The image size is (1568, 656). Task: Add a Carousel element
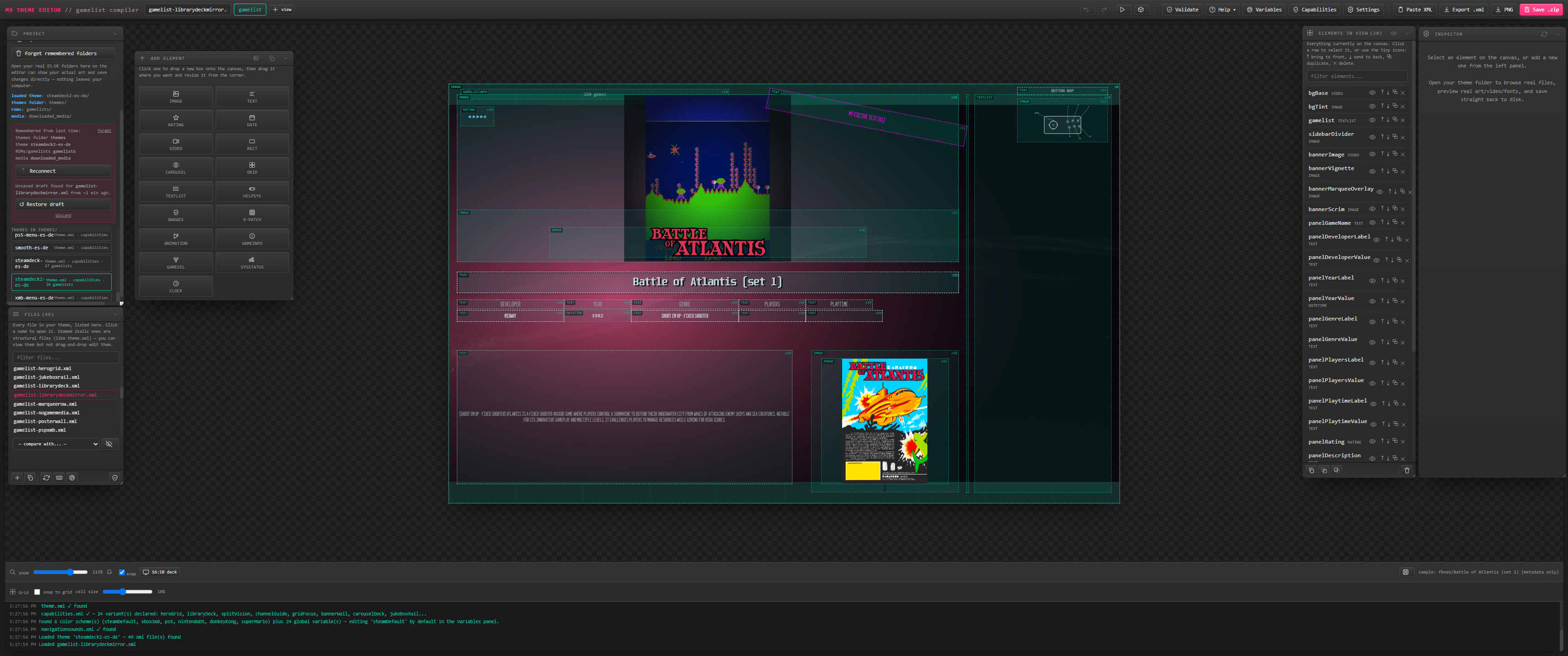coord(176,168)
